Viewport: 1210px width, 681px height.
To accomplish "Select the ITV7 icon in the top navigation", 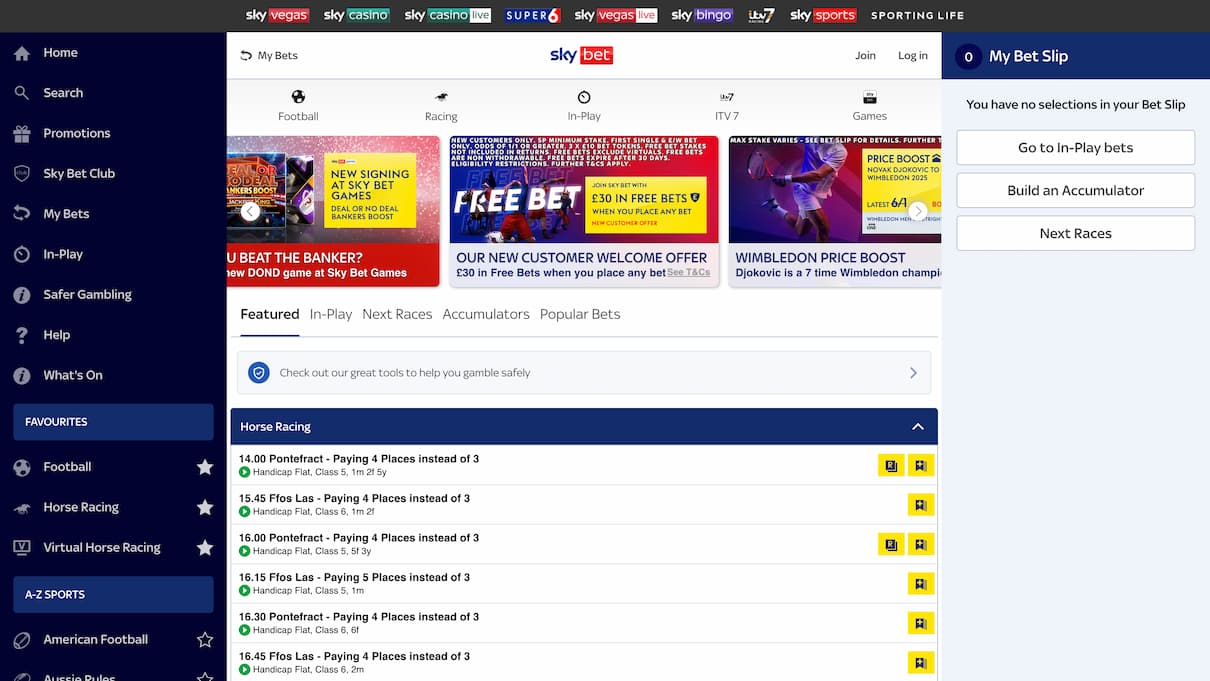I will pyautogui.click(x=727, y=97).
